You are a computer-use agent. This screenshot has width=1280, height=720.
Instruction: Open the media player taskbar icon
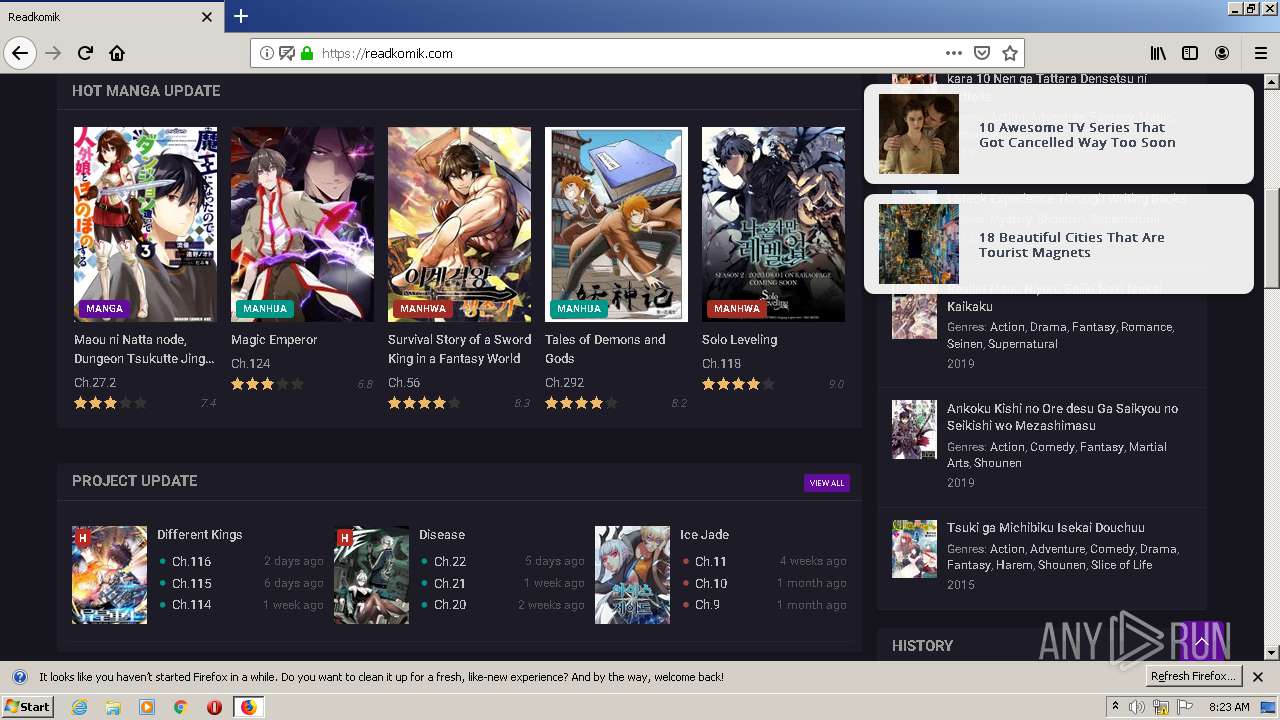[x=147, y=707]
